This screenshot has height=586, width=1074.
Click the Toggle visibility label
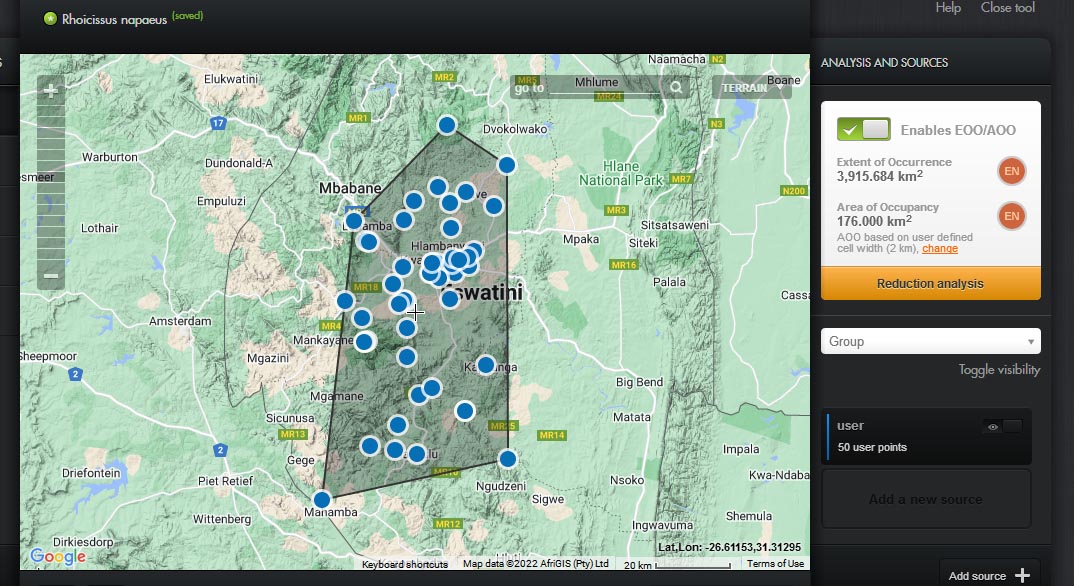click(999, 370)
